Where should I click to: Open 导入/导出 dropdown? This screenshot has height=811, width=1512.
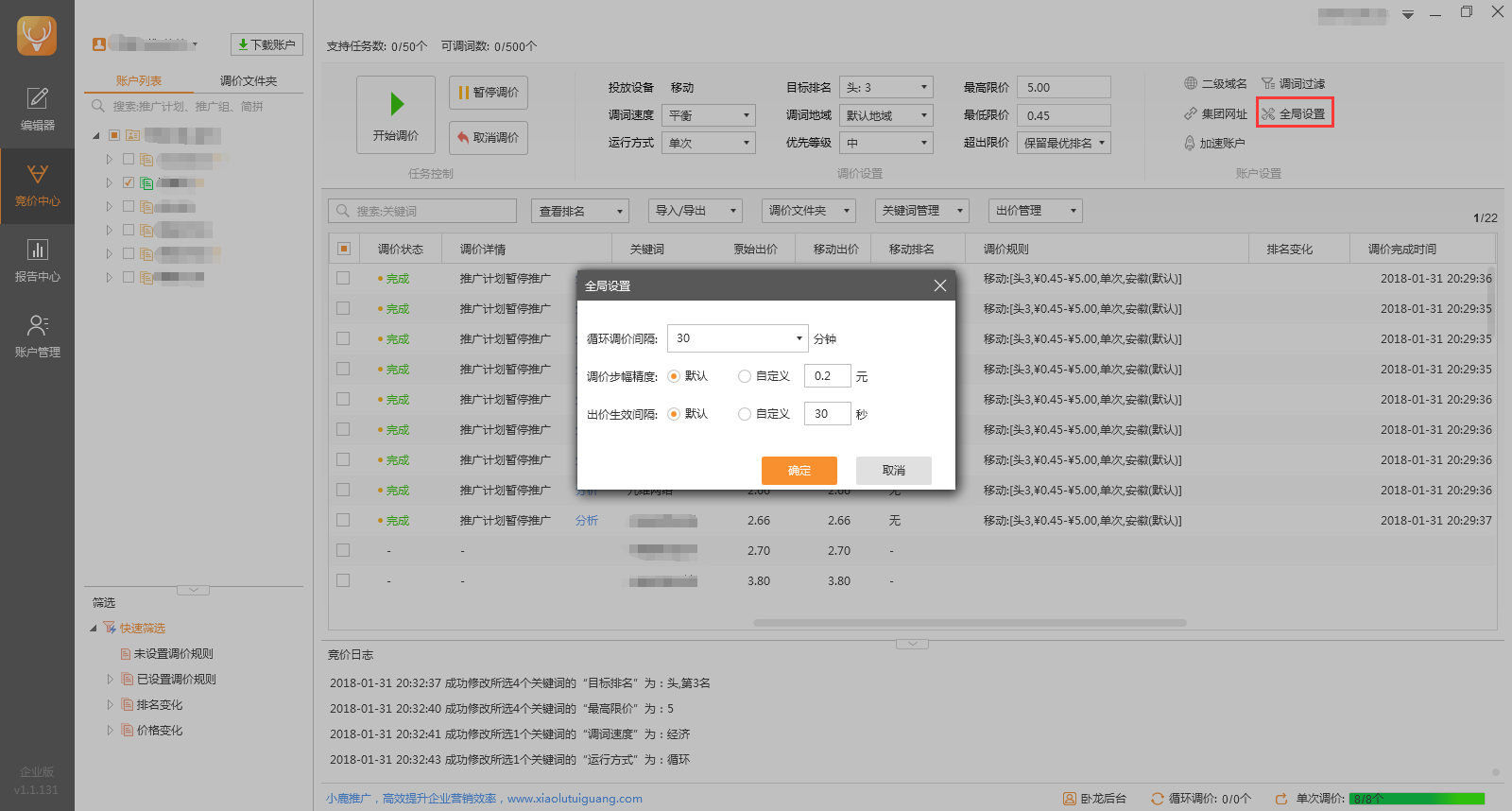[x=696, y=211]
